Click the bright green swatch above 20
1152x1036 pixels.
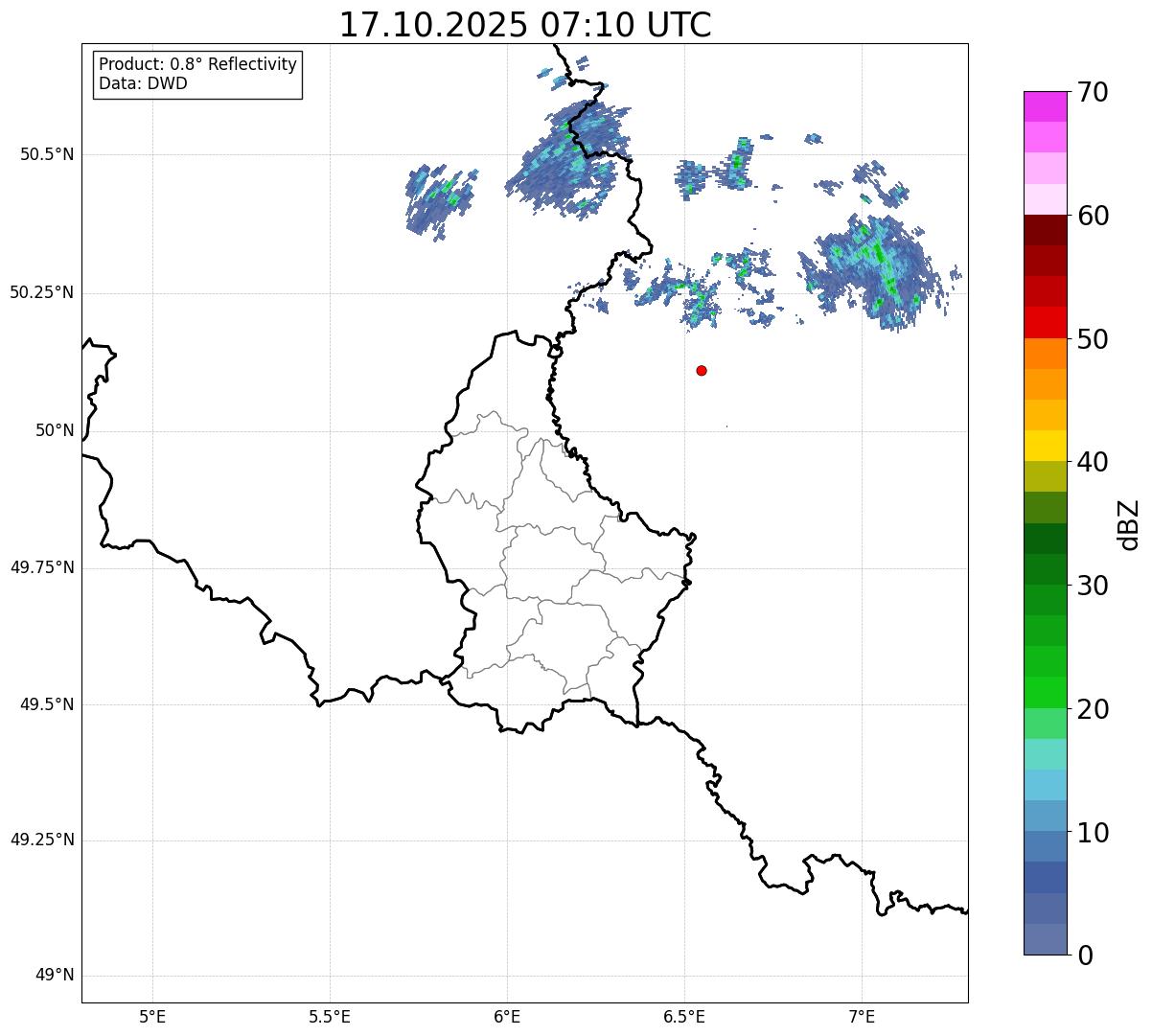point(1046,693)
